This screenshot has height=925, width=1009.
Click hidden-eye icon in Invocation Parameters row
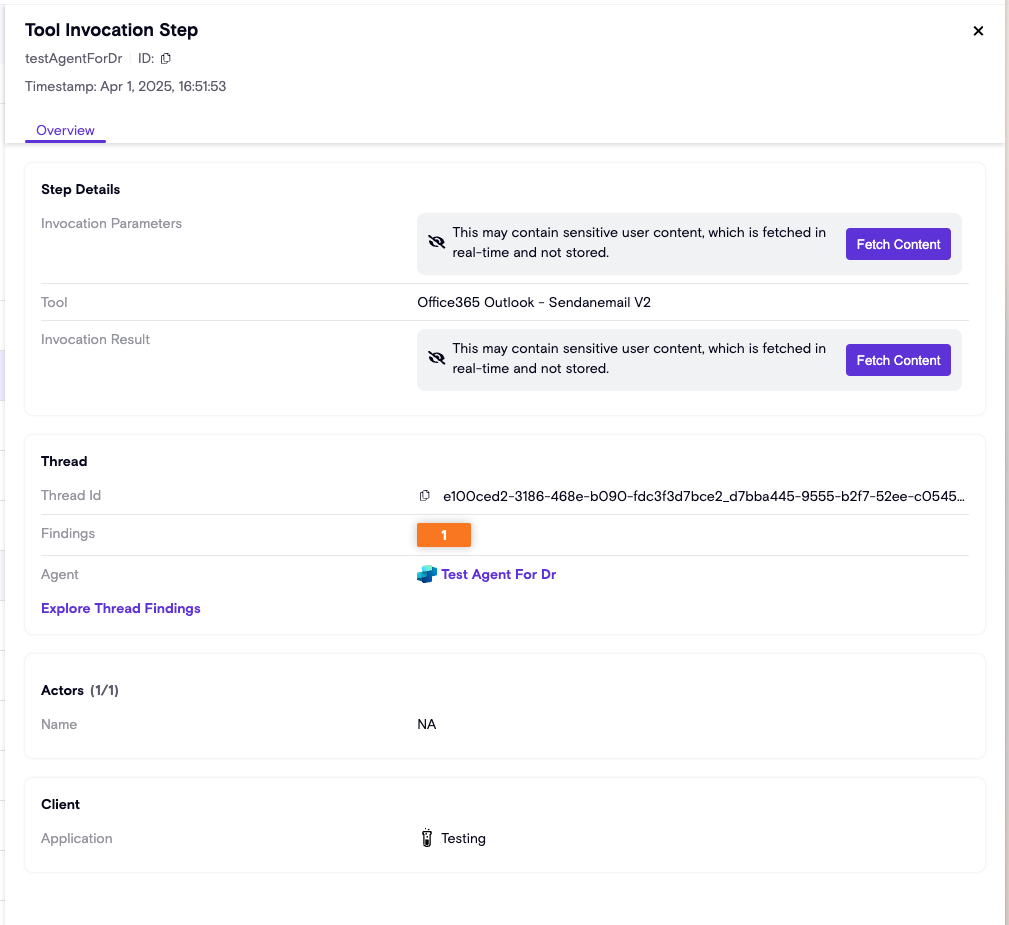[x=436, y=243]
